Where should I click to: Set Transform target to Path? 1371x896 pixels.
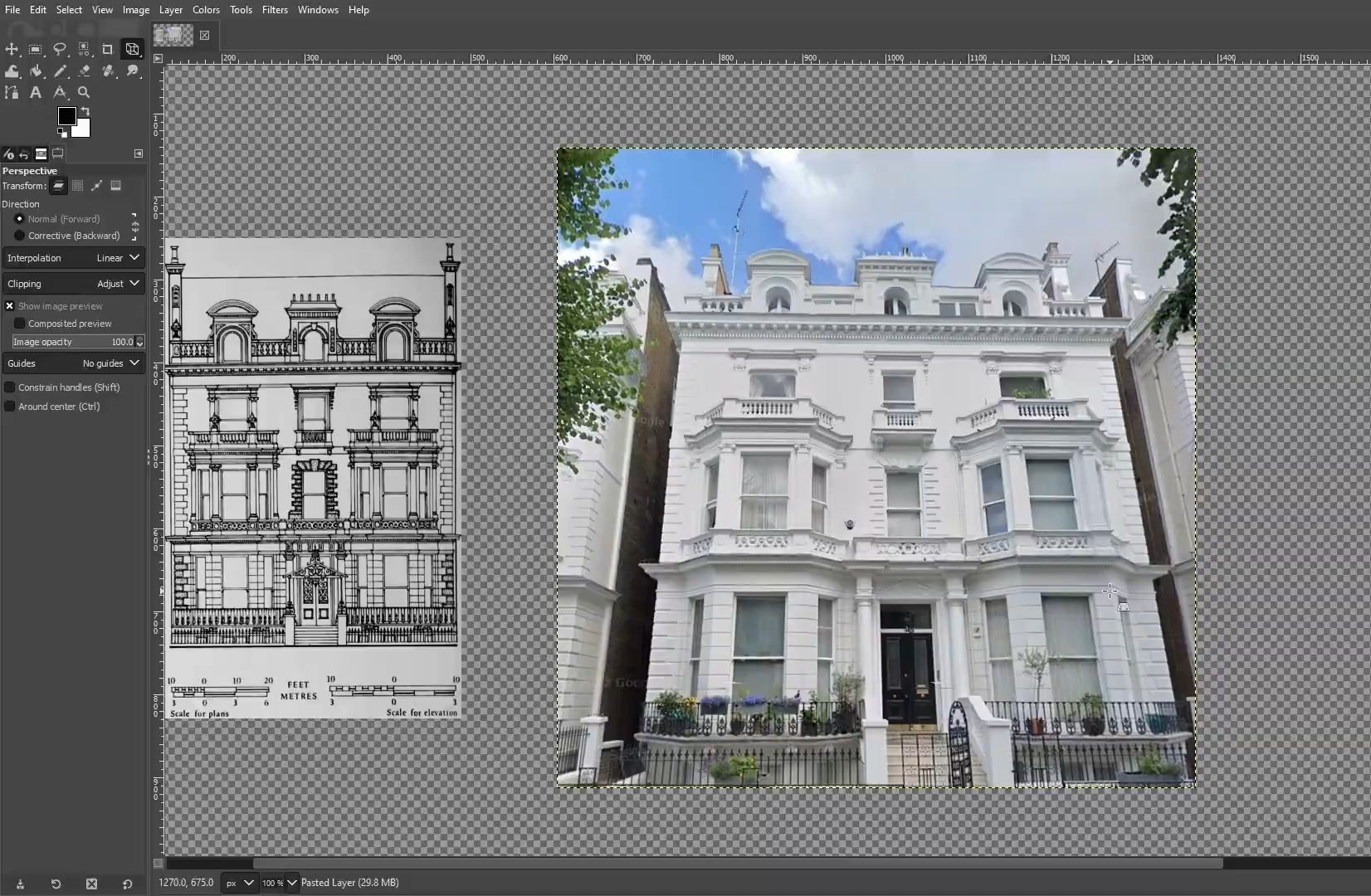click(x=96, y=186)
